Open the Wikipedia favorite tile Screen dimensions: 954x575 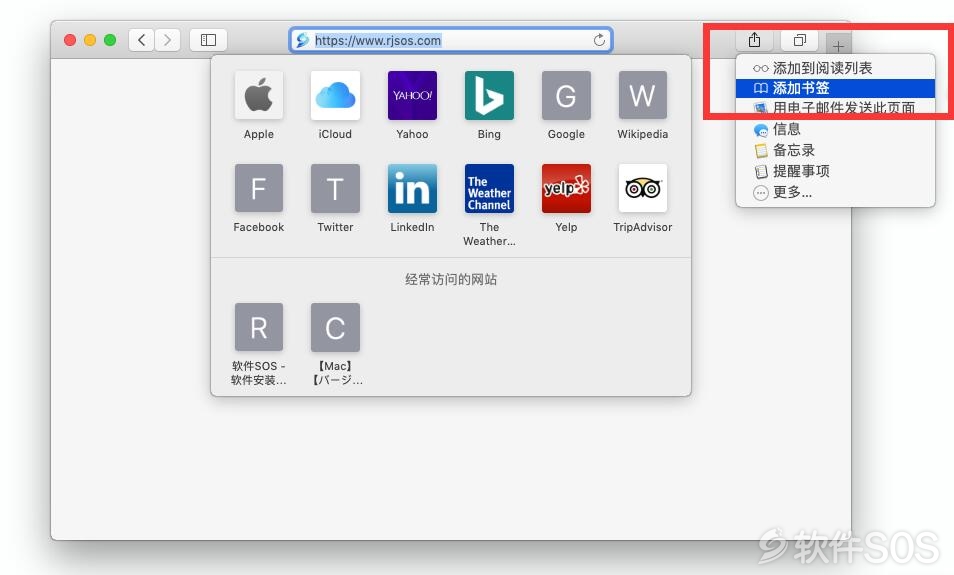[642, 96]
